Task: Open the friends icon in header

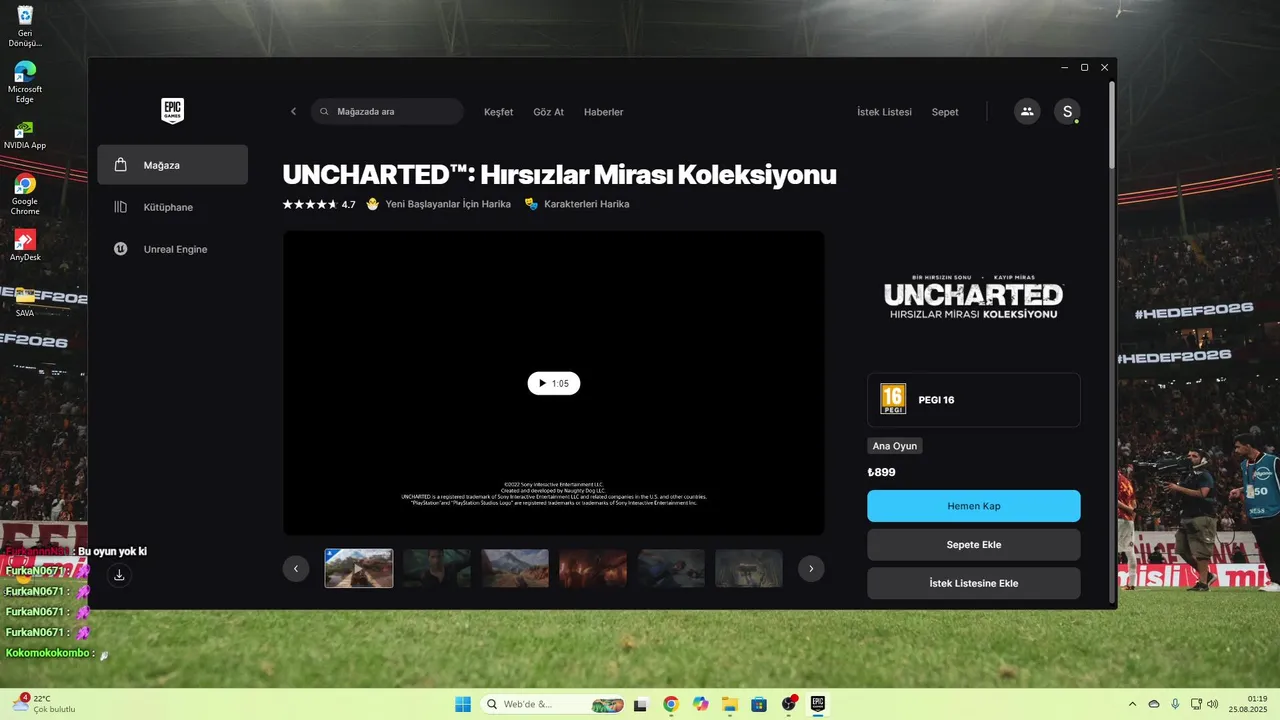Action: [x=1026, y=112]
